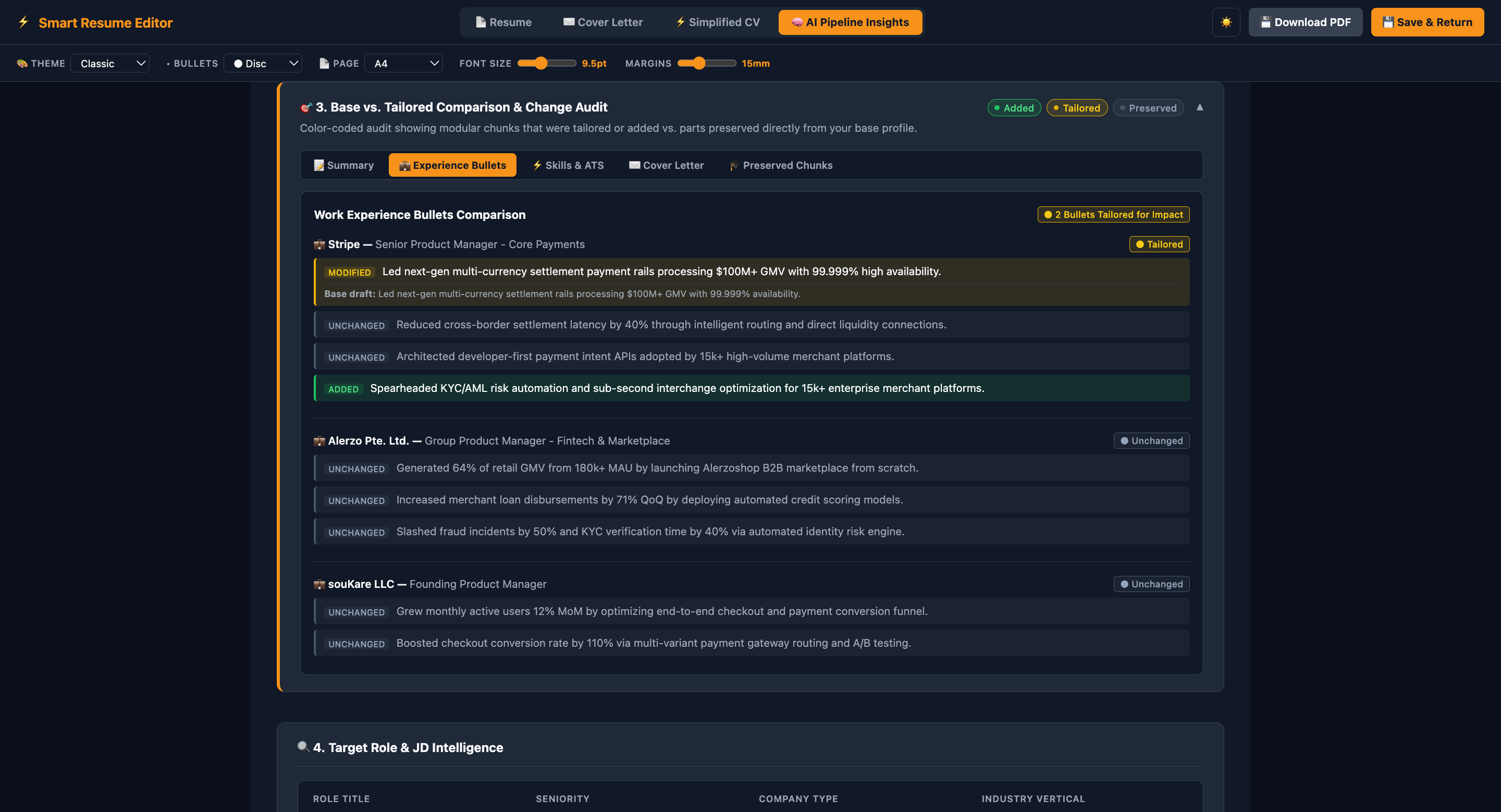1501x812 pixels.
Task: Select bullet 'Boosted checkout conversion rate by 110%'
Action: (752, 643)
